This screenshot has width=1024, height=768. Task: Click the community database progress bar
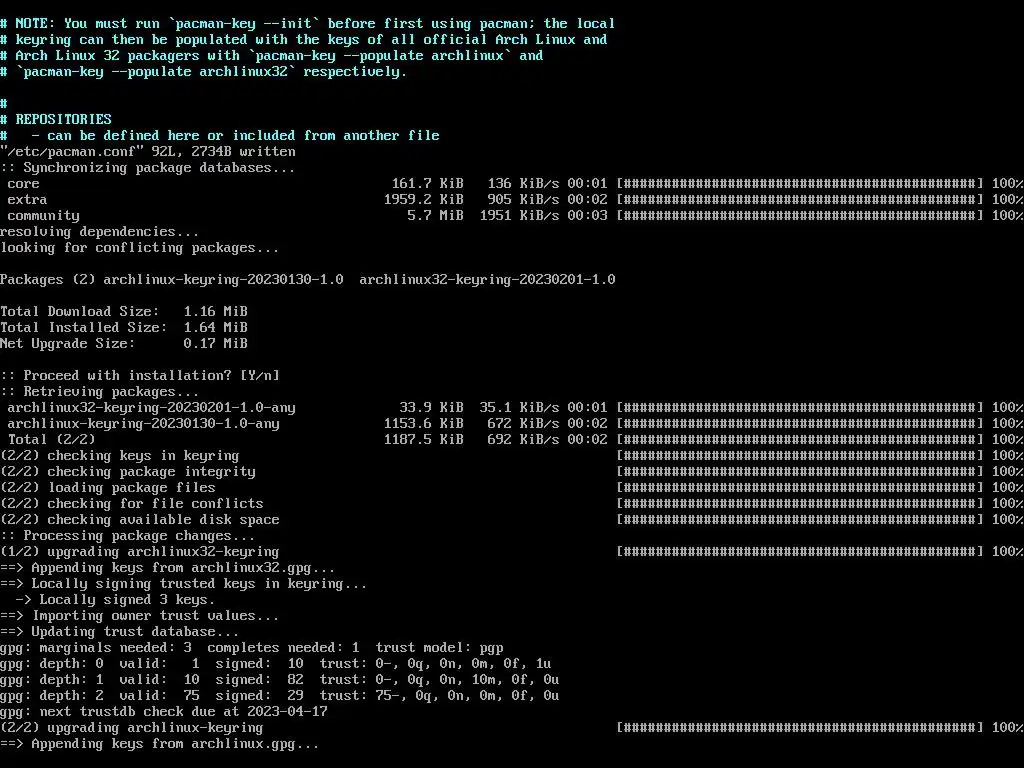click(800, 216)
